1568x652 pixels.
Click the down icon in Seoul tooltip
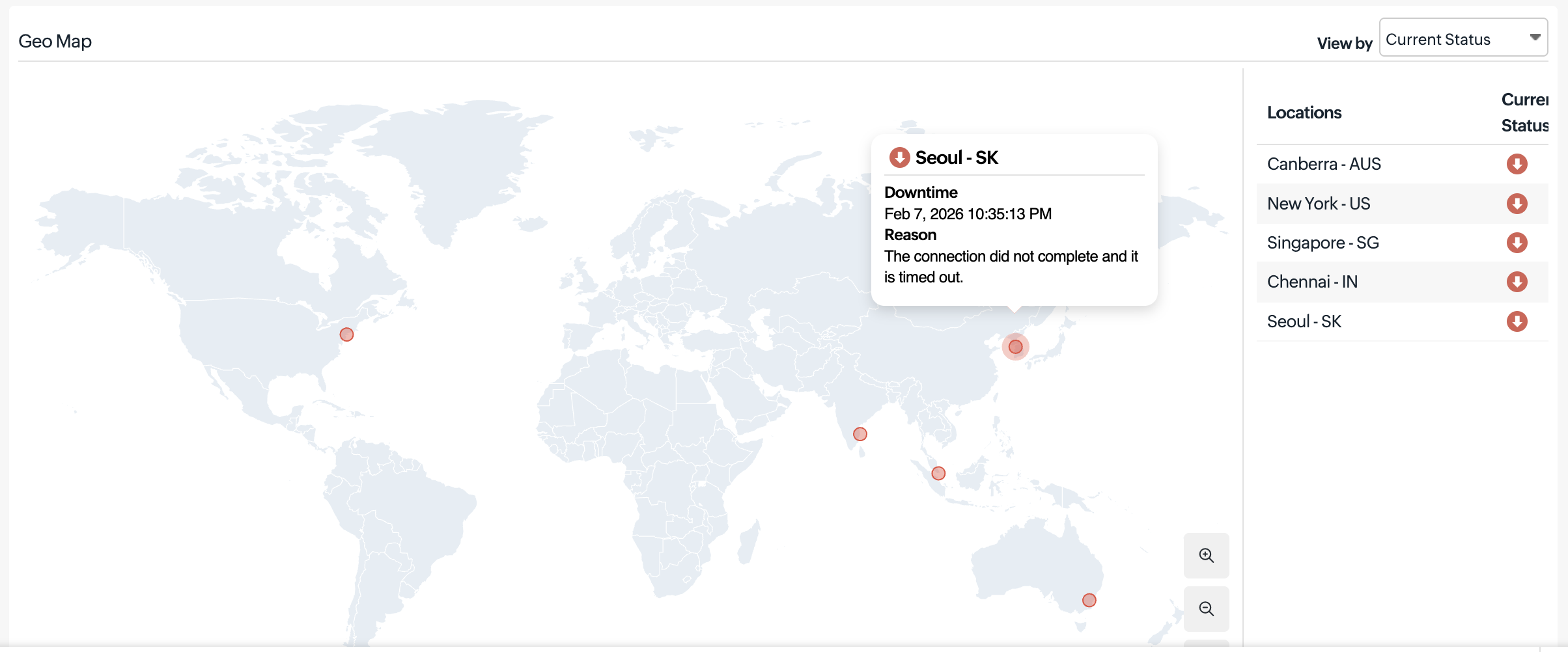click(x=899, y=157)
